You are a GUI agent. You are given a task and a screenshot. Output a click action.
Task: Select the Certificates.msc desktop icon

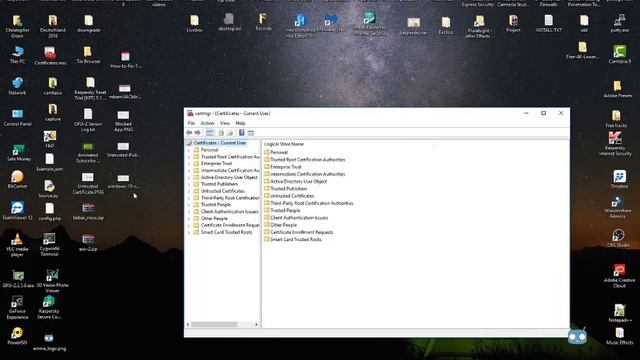pyautogui.click(x=50, y=56)
